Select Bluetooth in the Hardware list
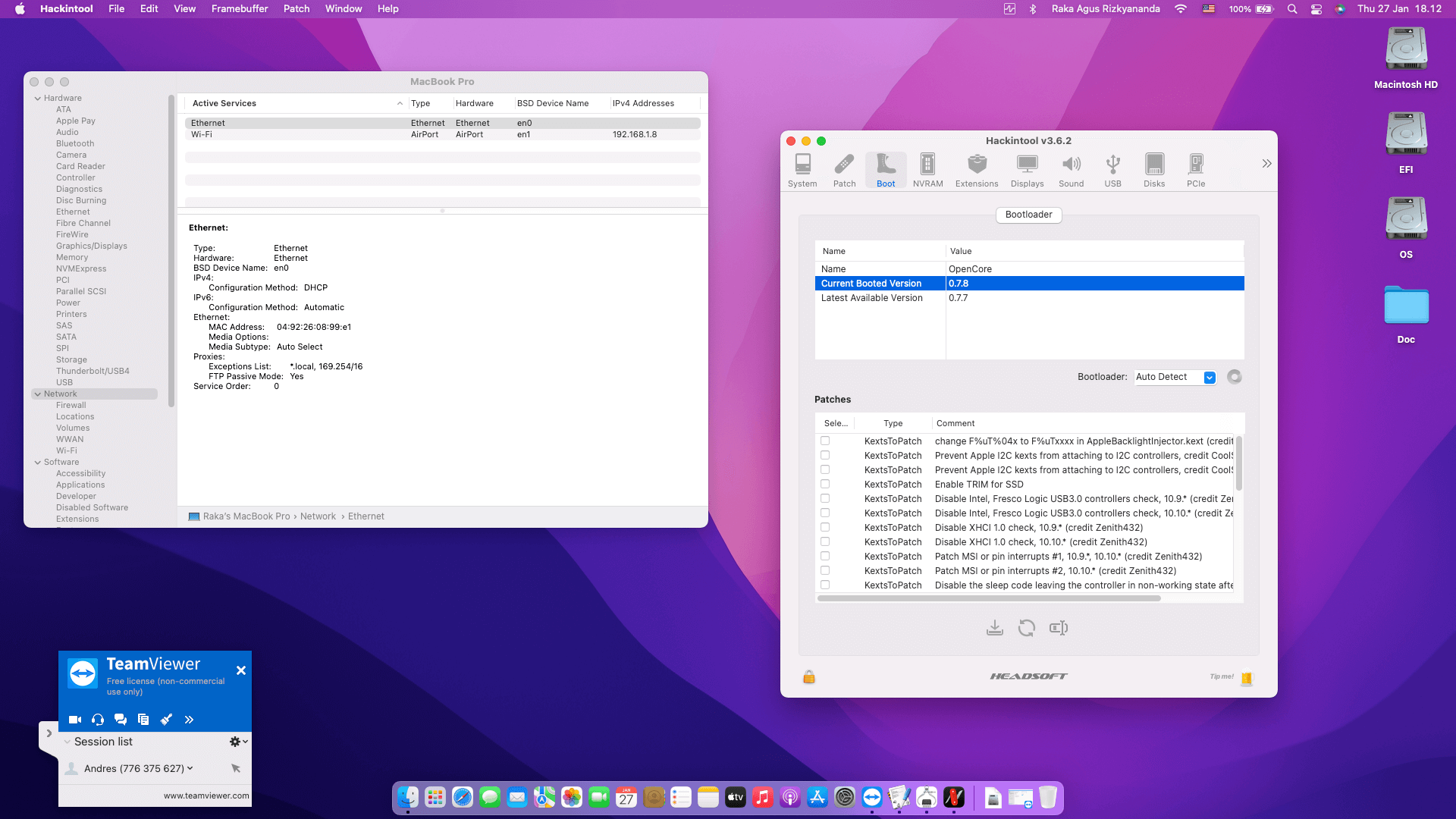Screen dimensions: 1456x819 75,144
